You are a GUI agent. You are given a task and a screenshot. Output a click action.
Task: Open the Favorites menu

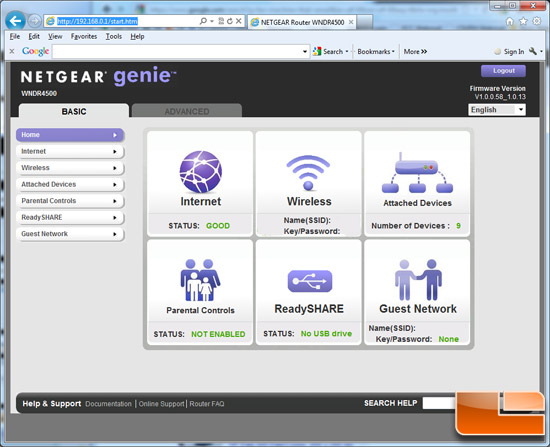pos(84,36)
